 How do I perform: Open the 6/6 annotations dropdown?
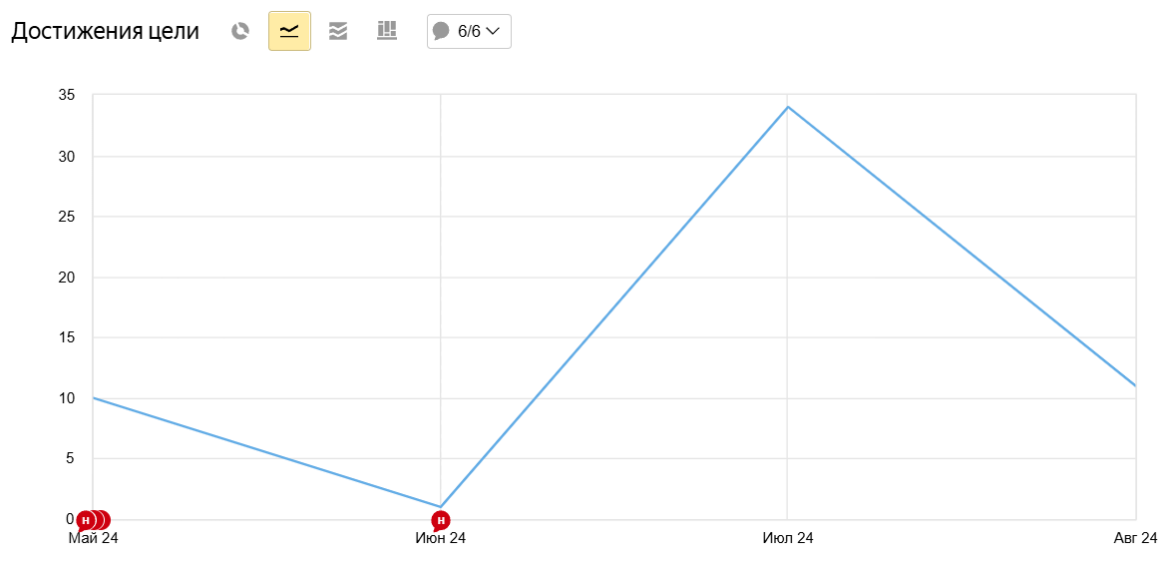(469, 31)
